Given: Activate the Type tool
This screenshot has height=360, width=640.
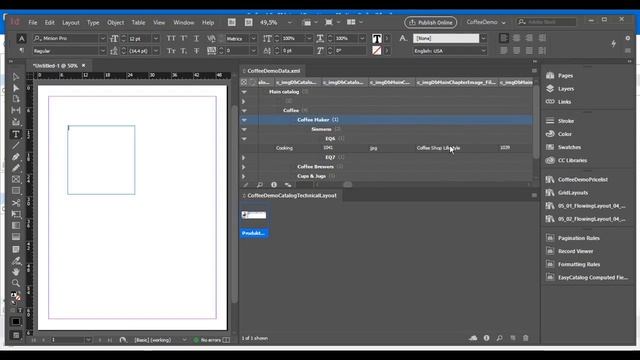Looking at the screenshot, I should coord(16,134).
